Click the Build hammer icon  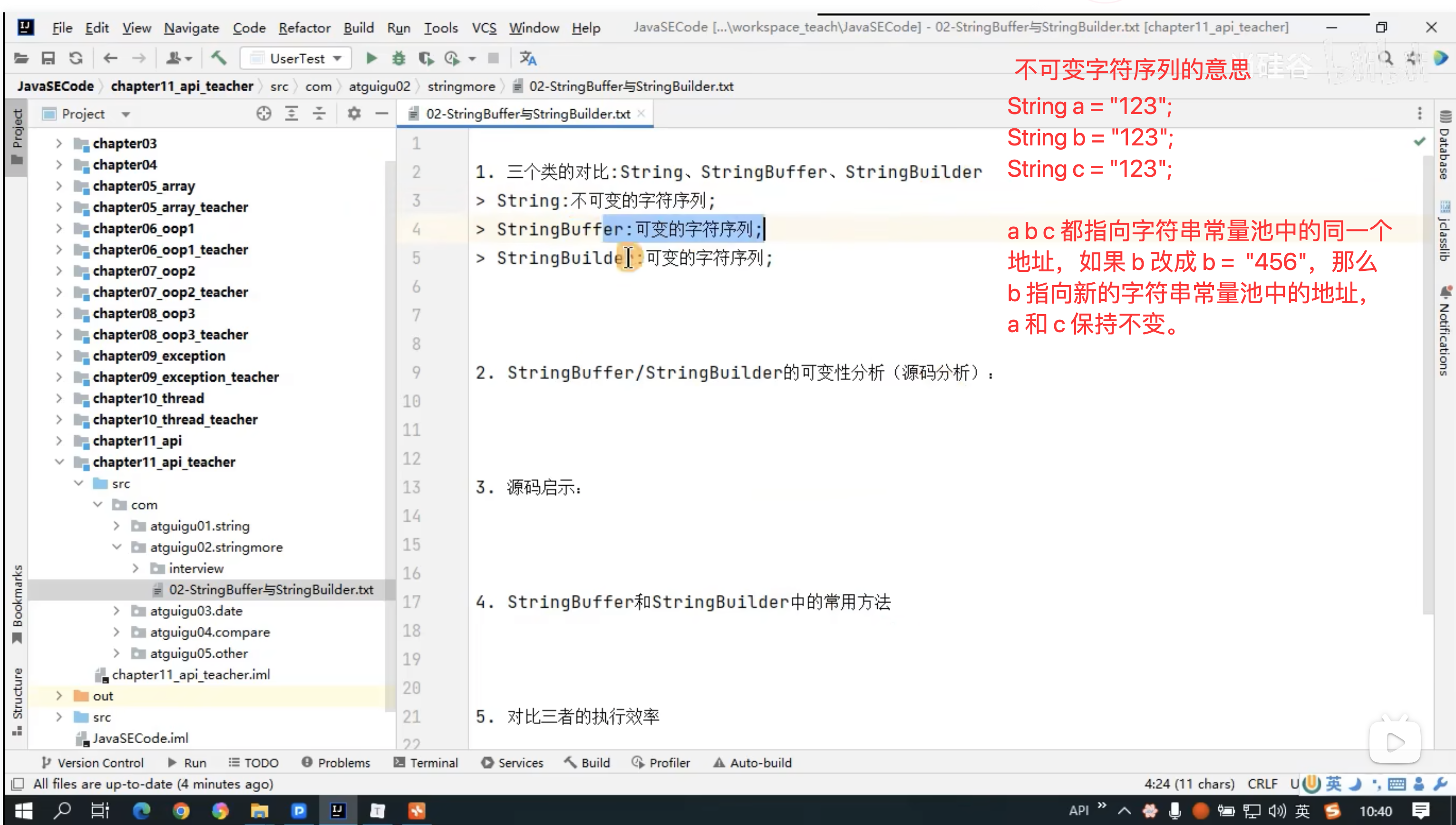pyautogui.click(x=219, y=58)
